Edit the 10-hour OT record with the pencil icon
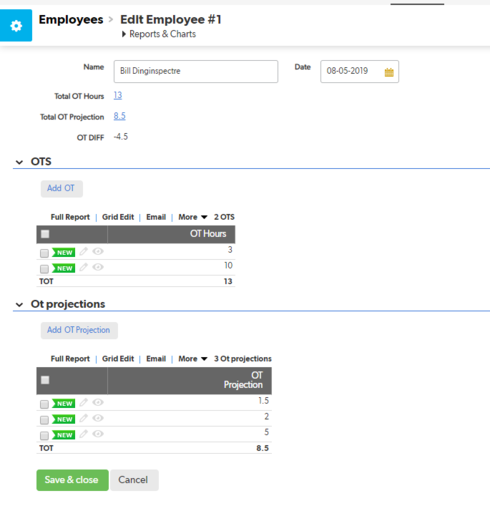Viewport: 490px width, 506px height. (84, 267)
